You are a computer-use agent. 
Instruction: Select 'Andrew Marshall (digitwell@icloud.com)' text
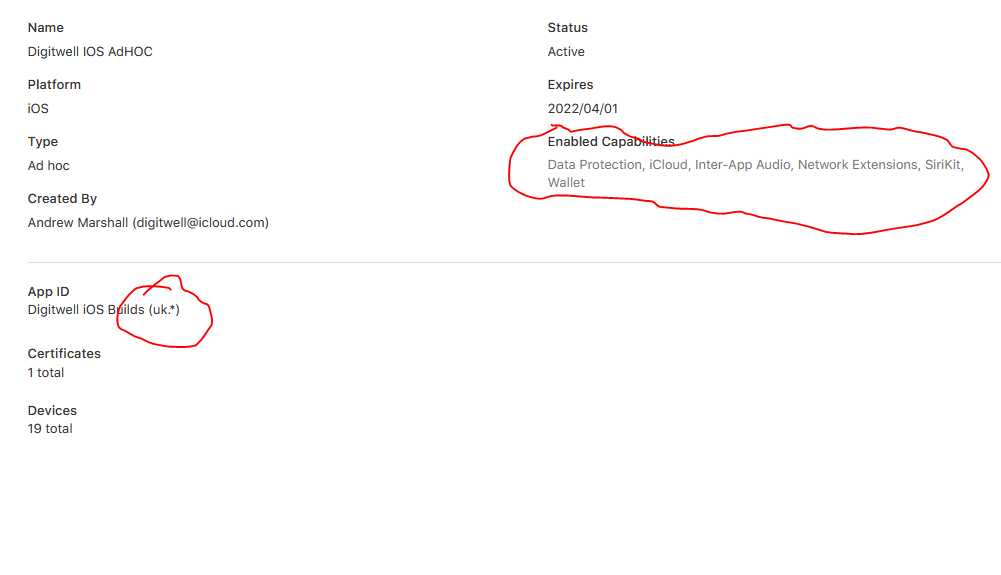148,223
